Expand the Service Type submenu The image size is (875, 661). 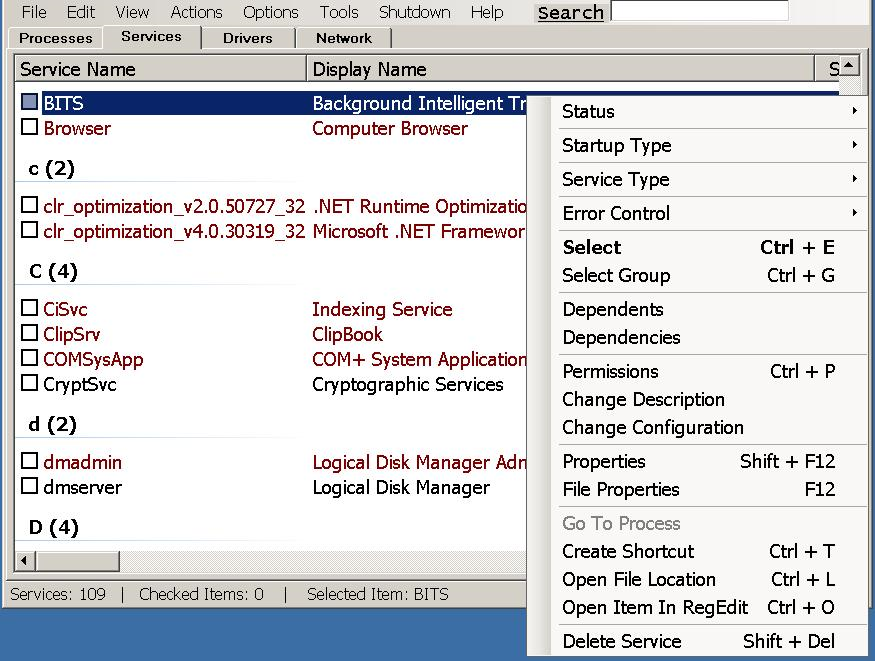point(711,180)
